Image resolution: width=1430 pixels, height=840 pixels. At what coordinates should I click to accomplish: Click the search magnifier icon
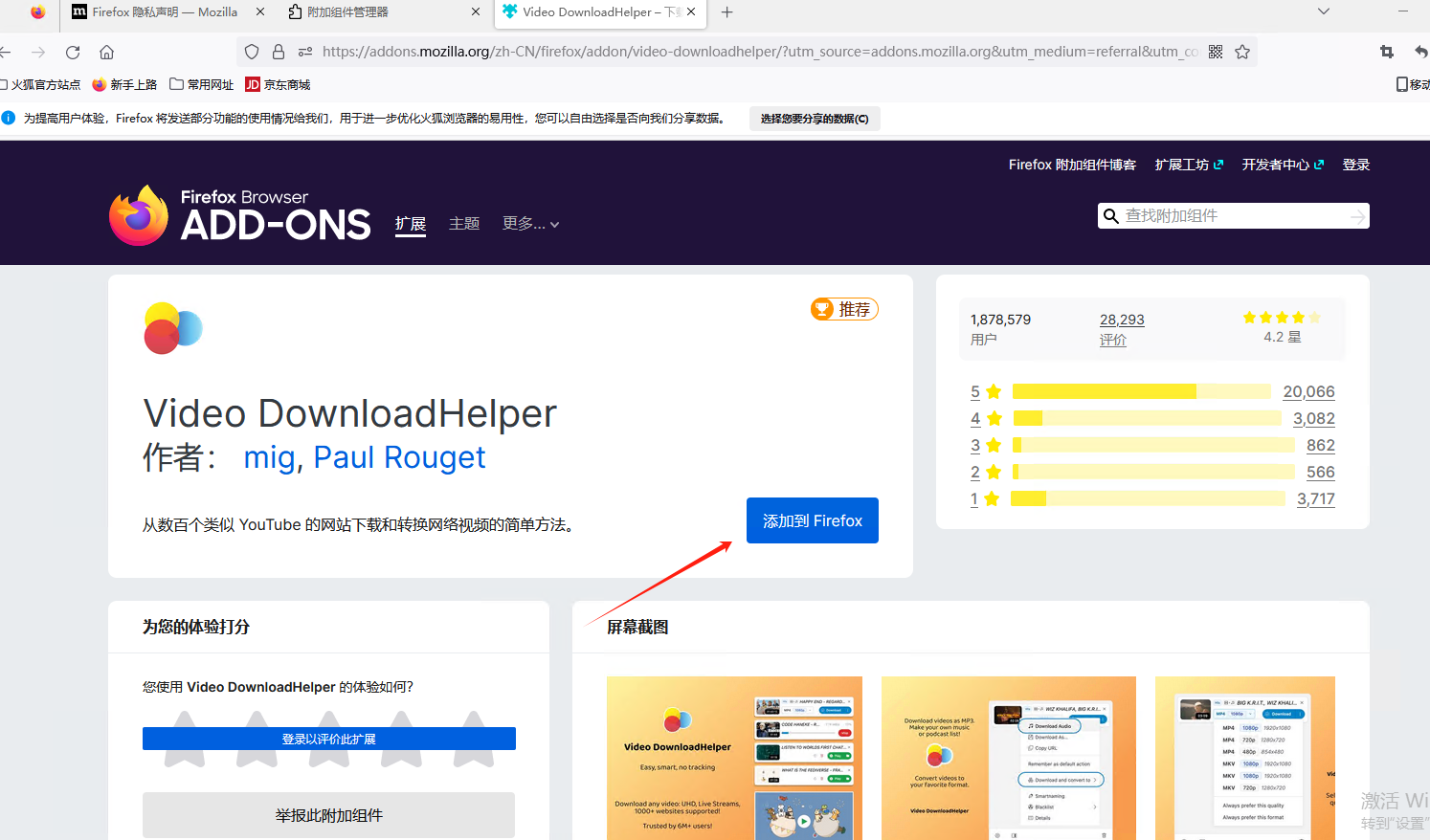(x=1111, y=216)
